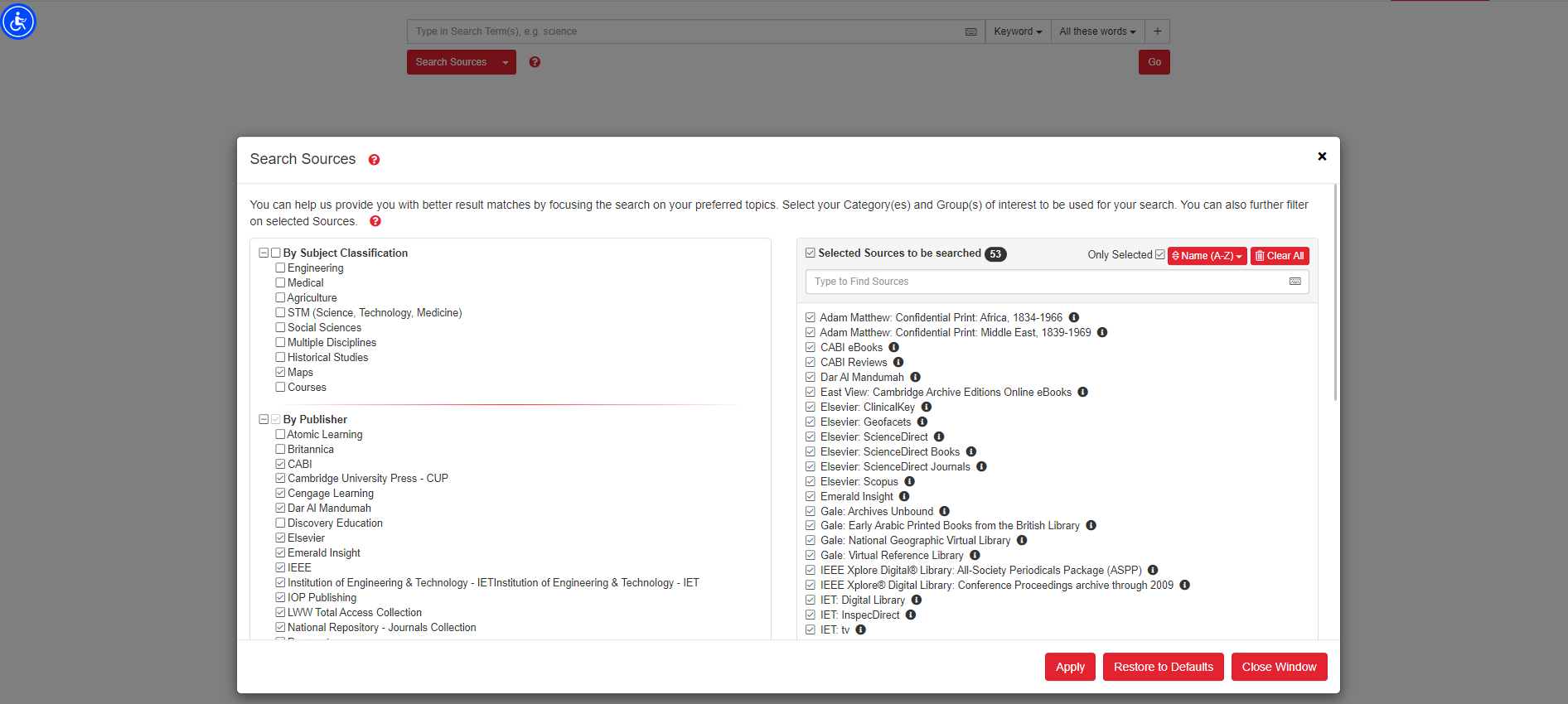The height and width of the screenshot is (704, 1568).
Task: Open the Name (A-Z) sort dropdown
Action: coord(1207,256)
